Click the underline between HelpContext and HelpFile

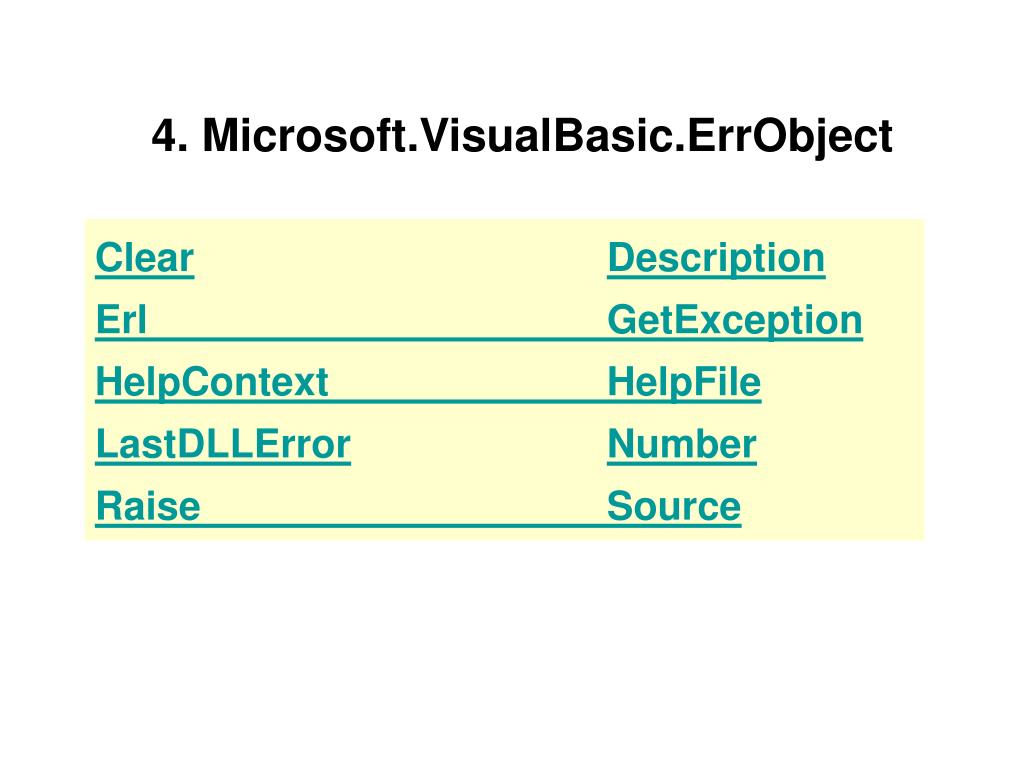468,401
